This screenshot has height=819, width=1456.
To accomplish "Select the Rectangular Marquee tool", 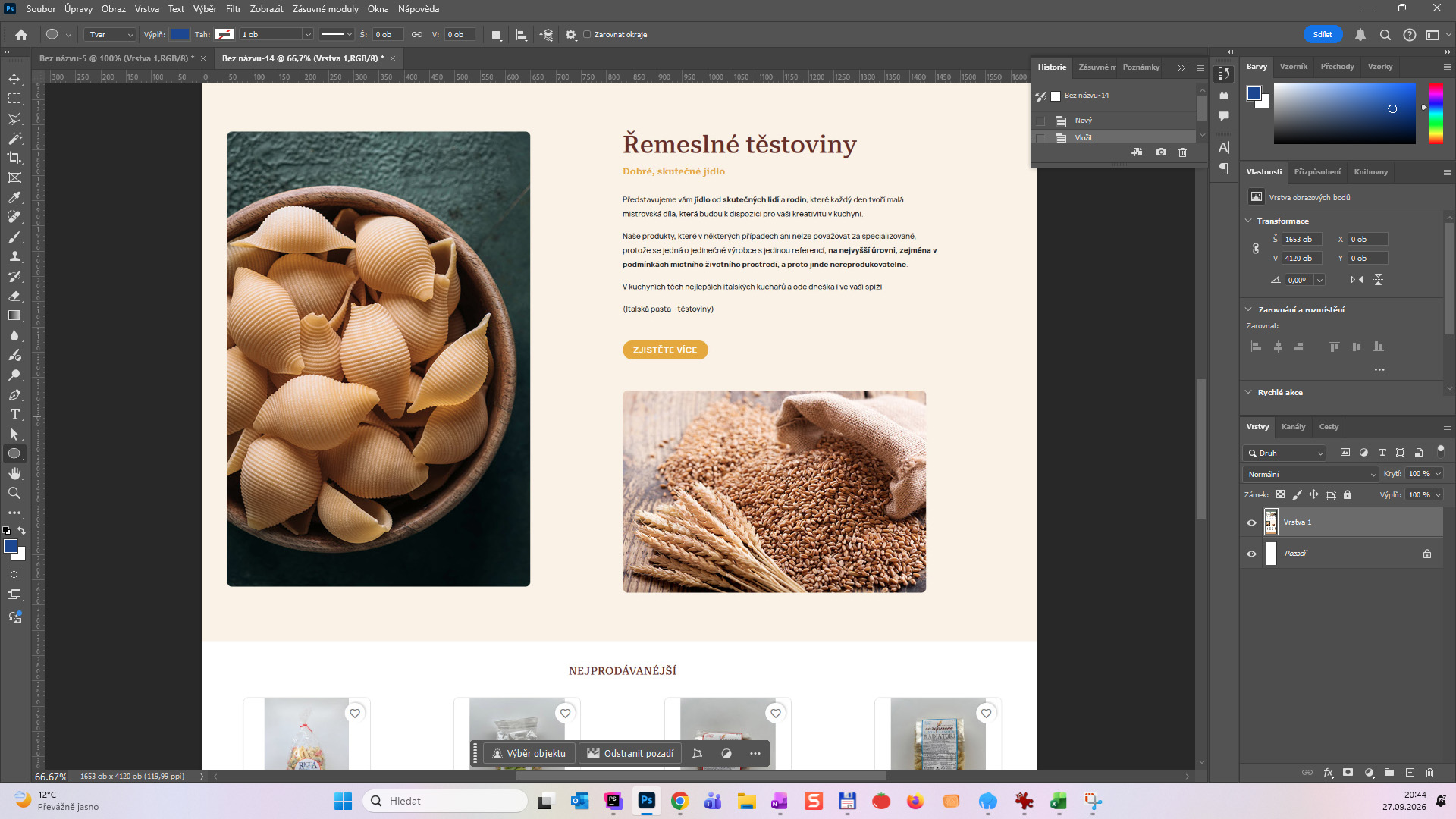I will (14, 99).
